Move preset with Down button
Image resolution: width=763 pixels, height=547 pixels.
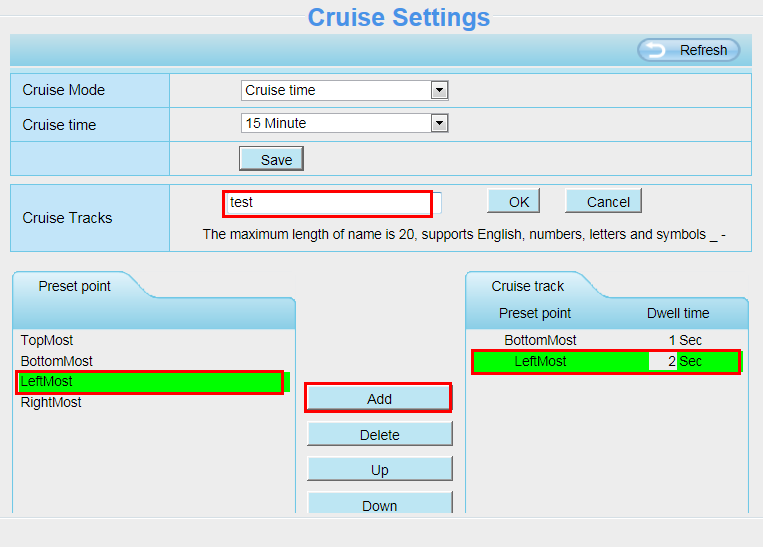(380, 503)
